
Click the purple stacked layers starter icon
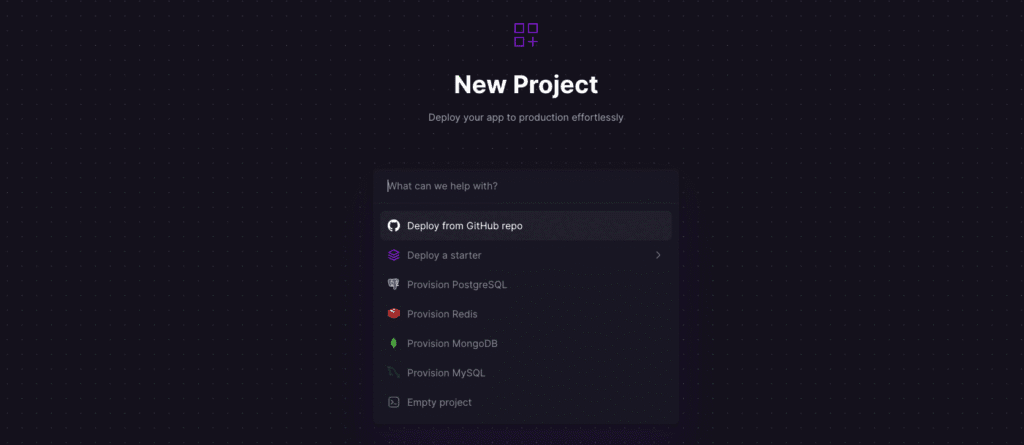394,255
